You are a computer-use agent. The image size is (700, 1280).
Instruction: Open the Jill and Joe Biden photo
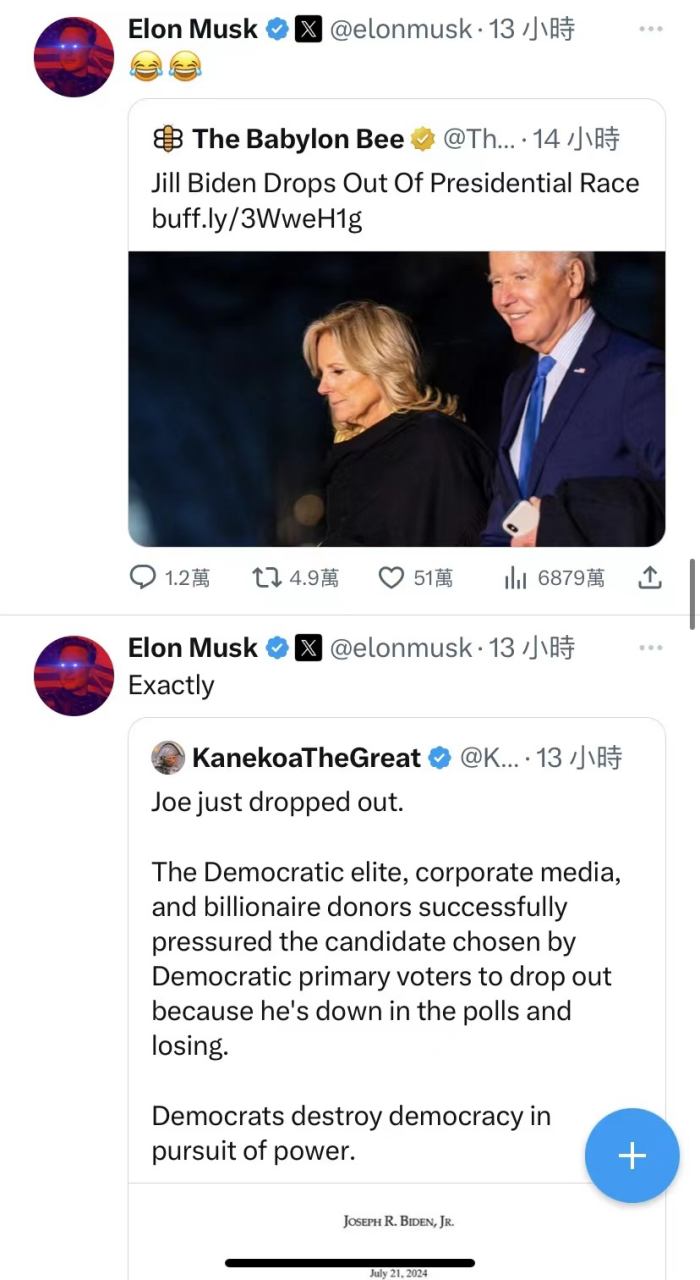(x=397, y=399)
